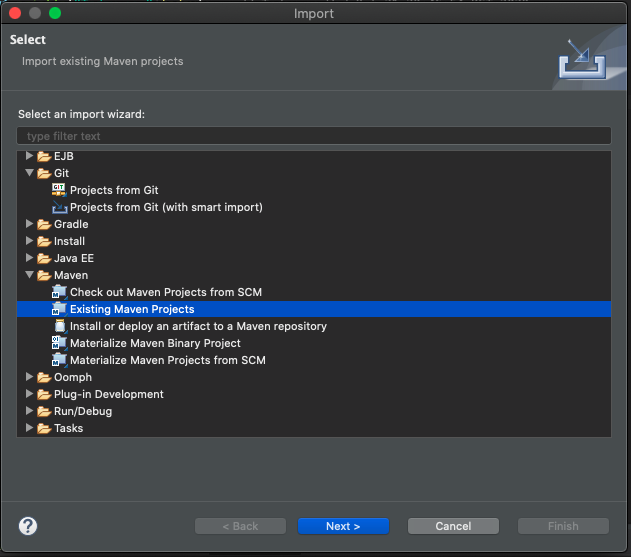Viewport: 631px width, 557px height.
Task: Focus the type filter text field
Action: 314,136
